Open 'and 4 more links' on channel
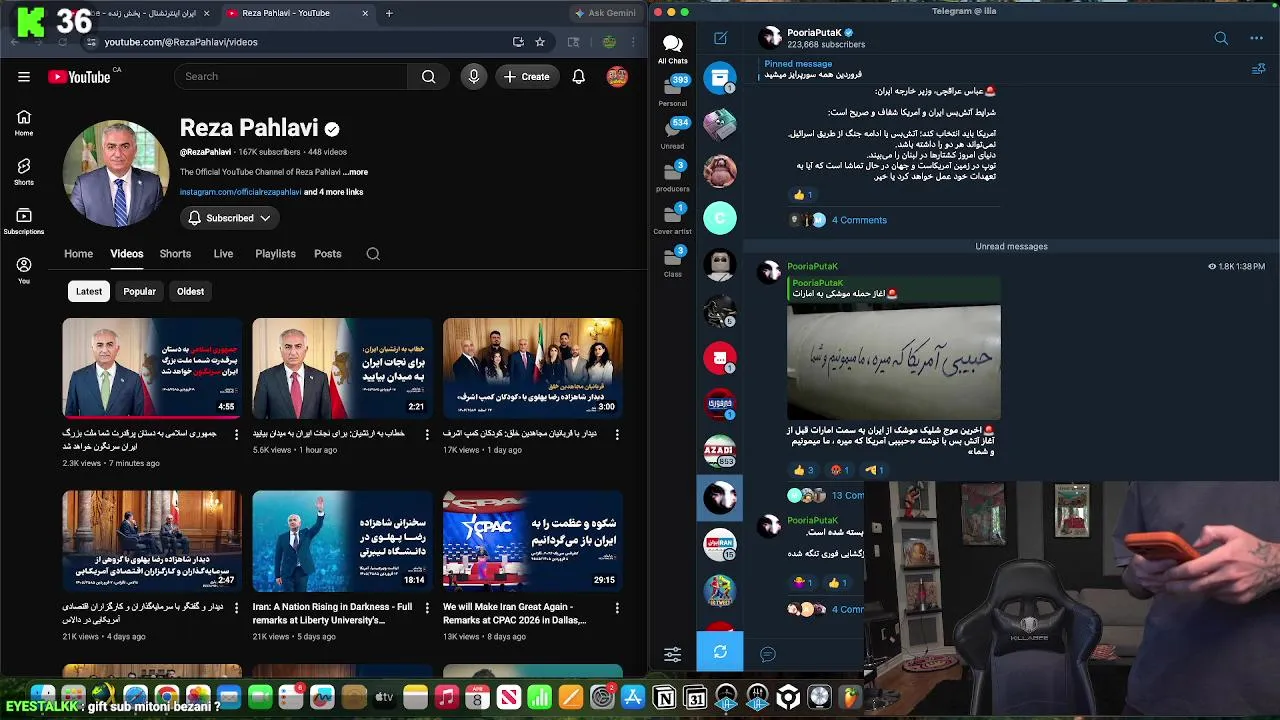The width and height of the screenshot is (1280, 720). (x=333, y=192)
